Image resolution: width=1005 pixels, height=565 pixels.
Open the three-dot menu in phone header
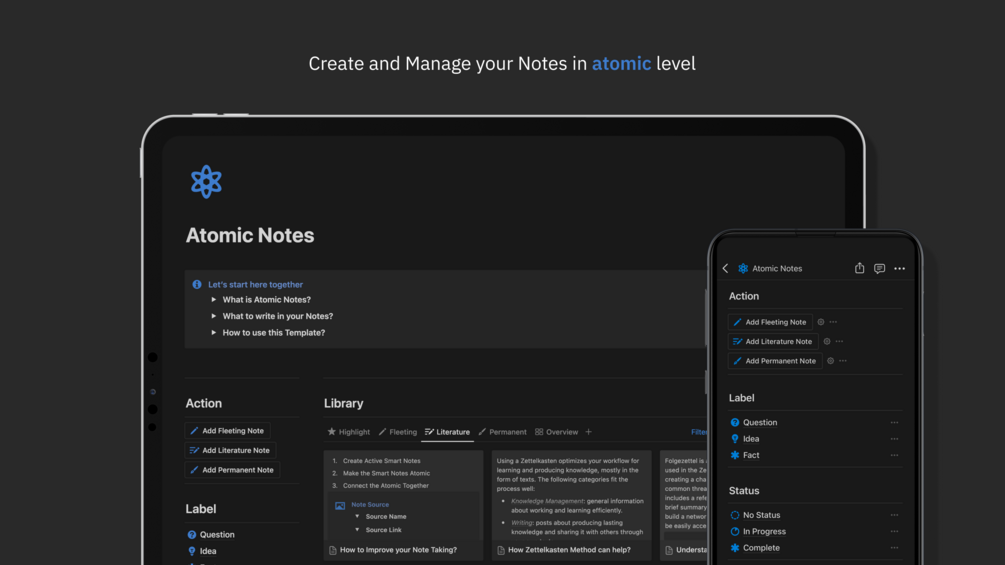[x=899, y=268]
